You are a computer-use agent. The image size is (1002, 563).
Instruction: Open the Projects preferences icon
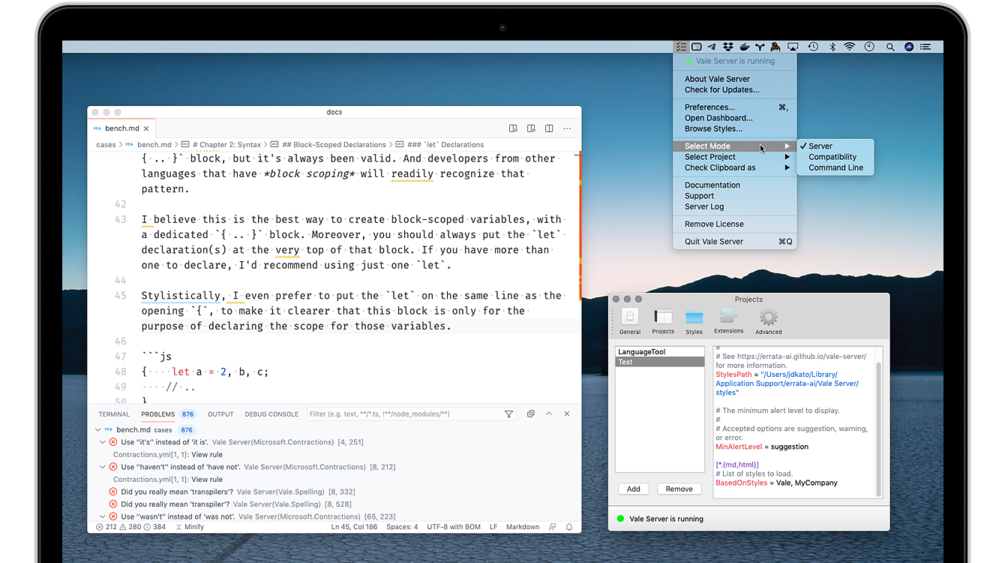663,321
